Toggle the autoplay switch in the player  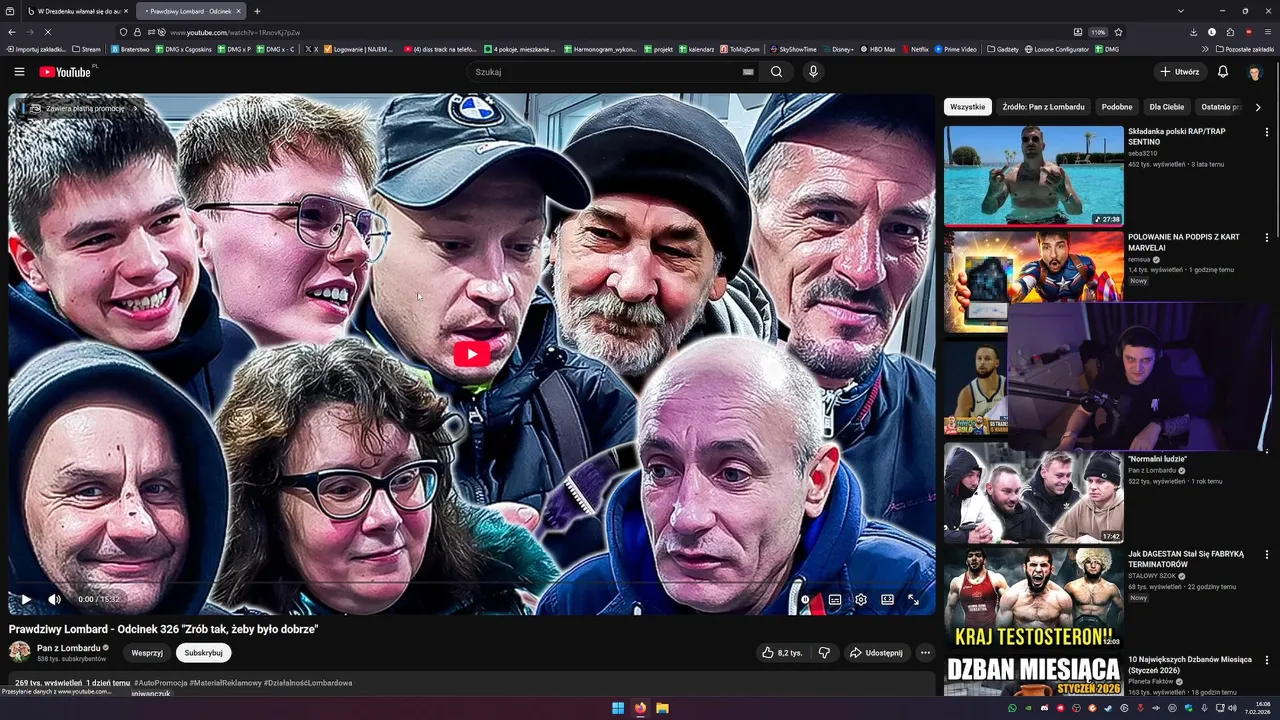point(806,599)
